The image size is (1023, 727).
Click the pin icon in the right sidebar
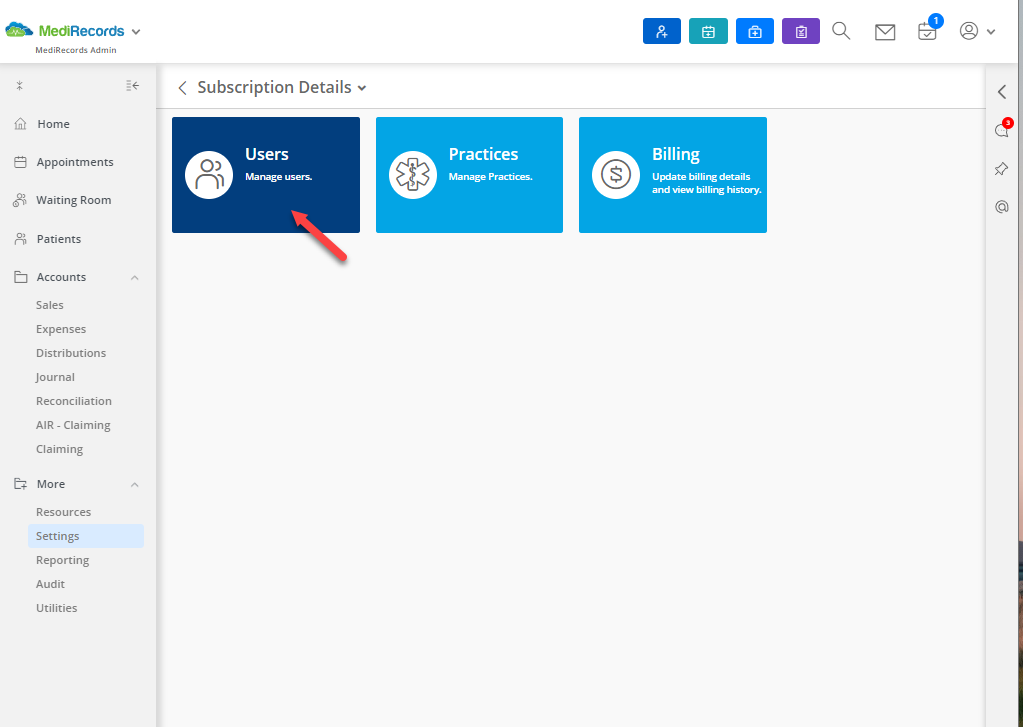coord(1001,168)
